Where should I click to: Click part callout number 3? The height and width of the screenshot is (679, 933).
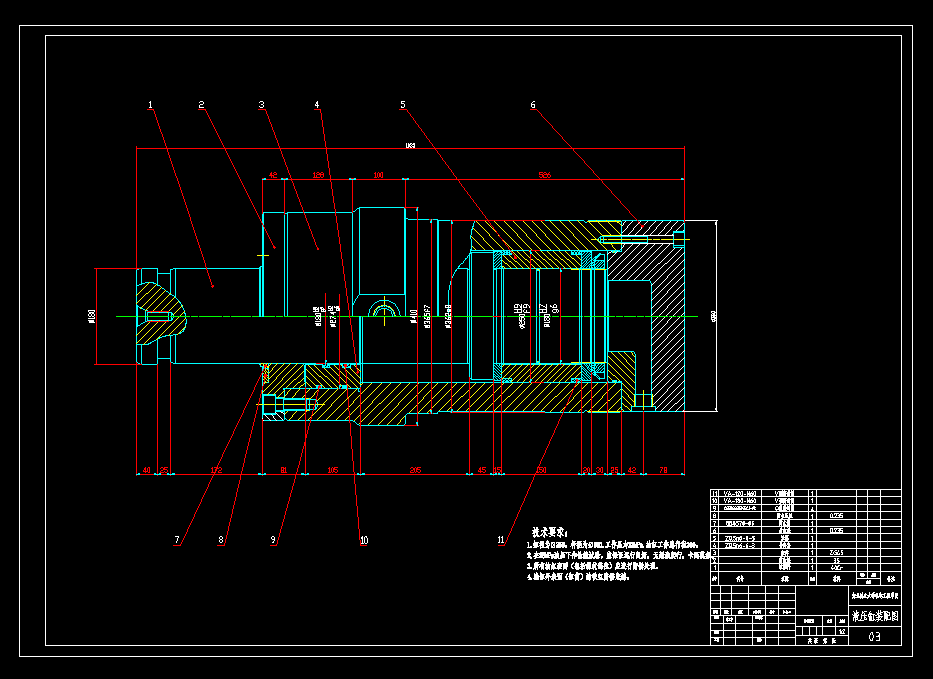261,105
